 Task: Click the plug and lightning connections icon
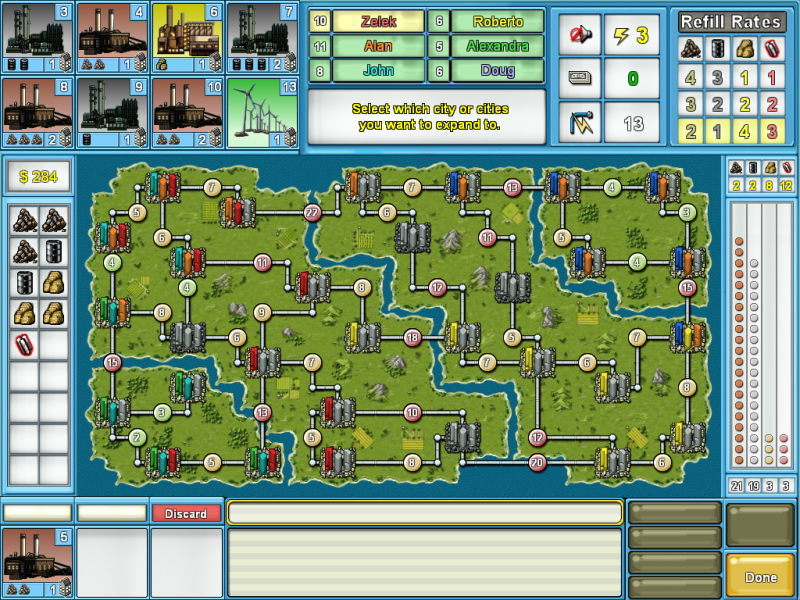click(x=580, y=123)
